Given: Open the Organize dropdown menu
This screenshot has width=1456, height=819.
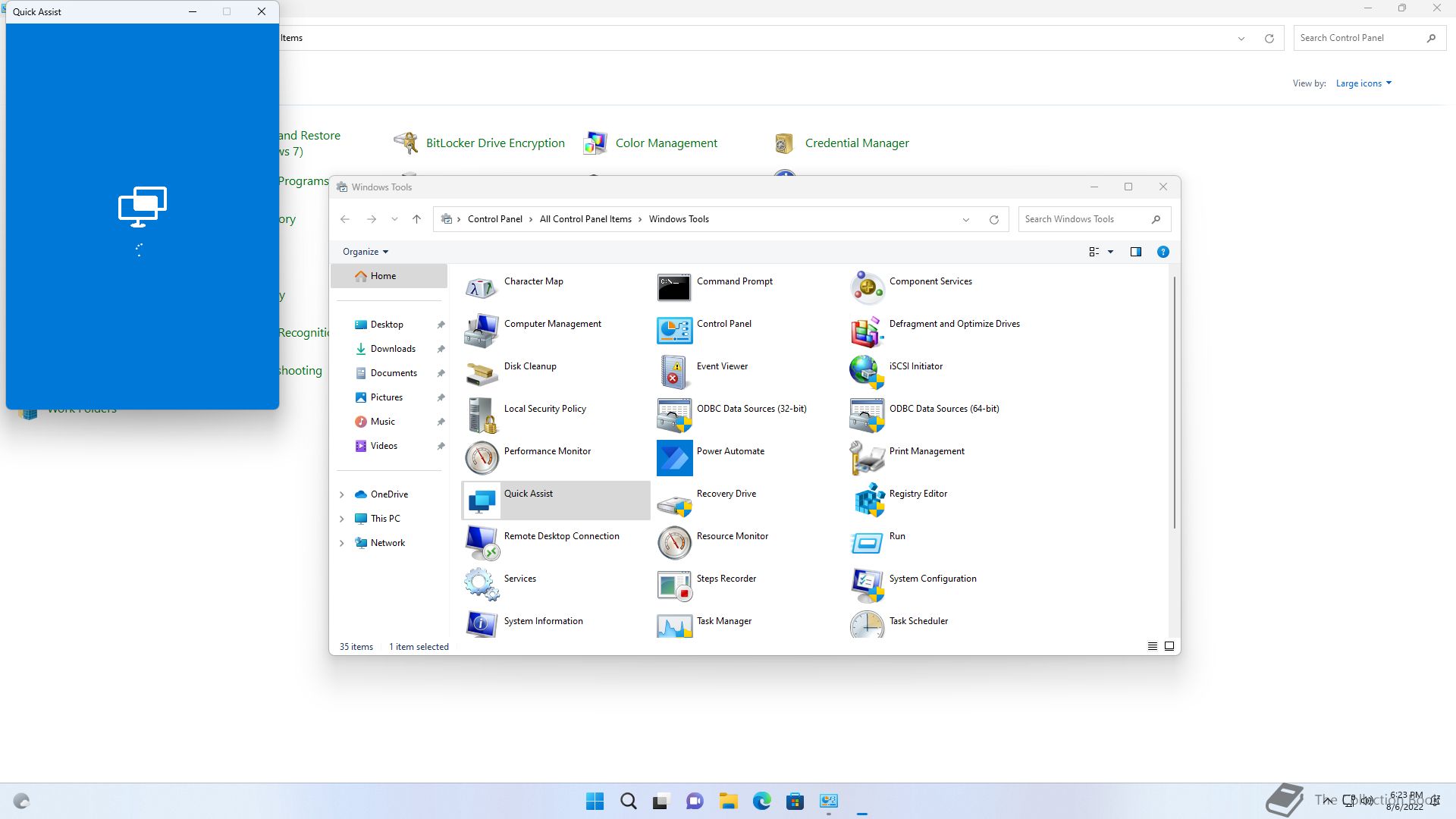Looking at the screenshot, I should (x=366, y=252).
